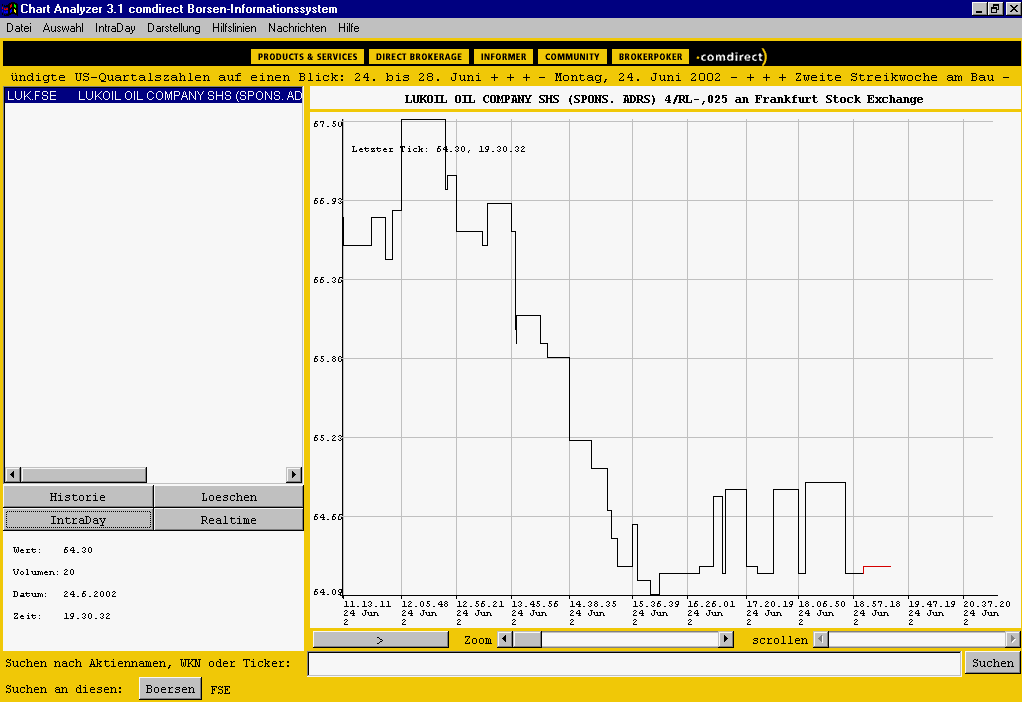1022x702 pixels.
Task: Open the Datei menu
Action: (x=19, y=28)
